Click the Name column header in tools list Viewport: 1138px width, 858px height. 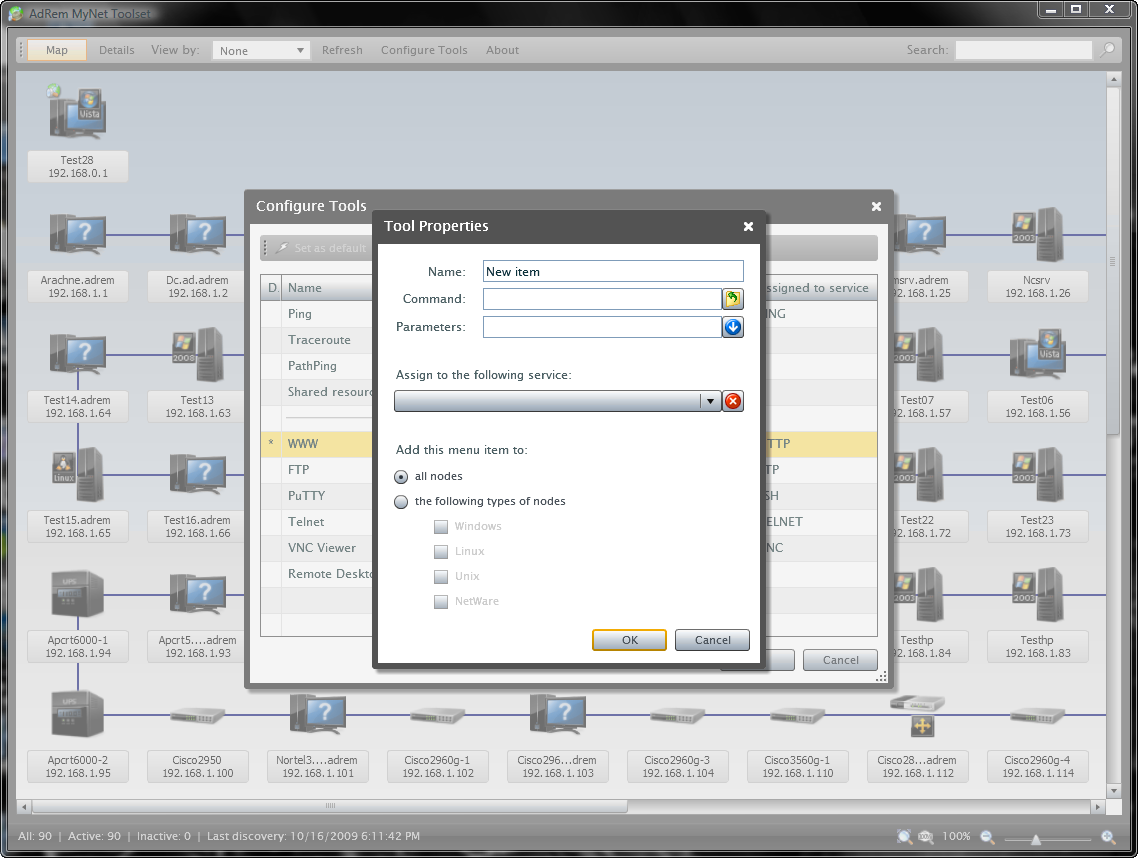pyautogui.click(x=327, y=287)
